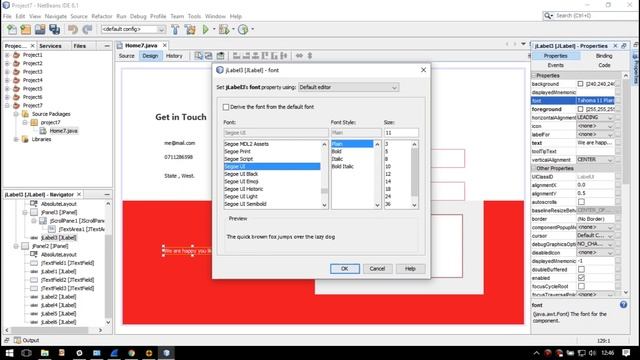Screen dimensions: 640x360
Task: Expand the Libraries tree node
Action: click(x=16, y=139)
